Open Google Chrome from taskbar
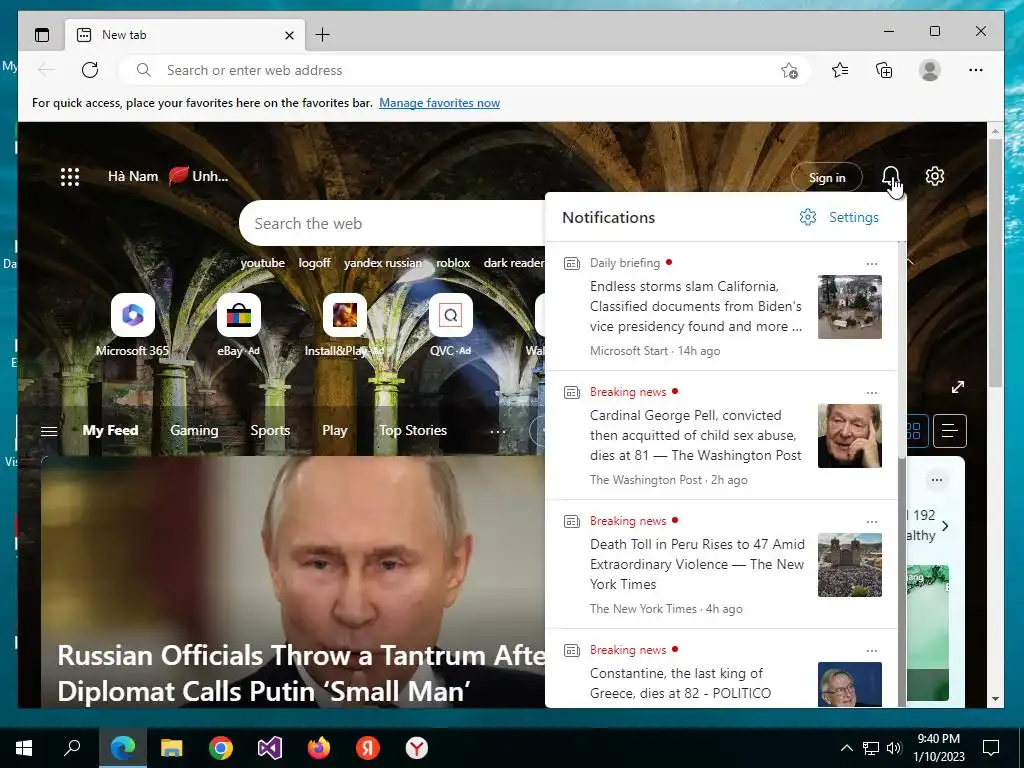Screen dimensions: 1024x768 221,748
